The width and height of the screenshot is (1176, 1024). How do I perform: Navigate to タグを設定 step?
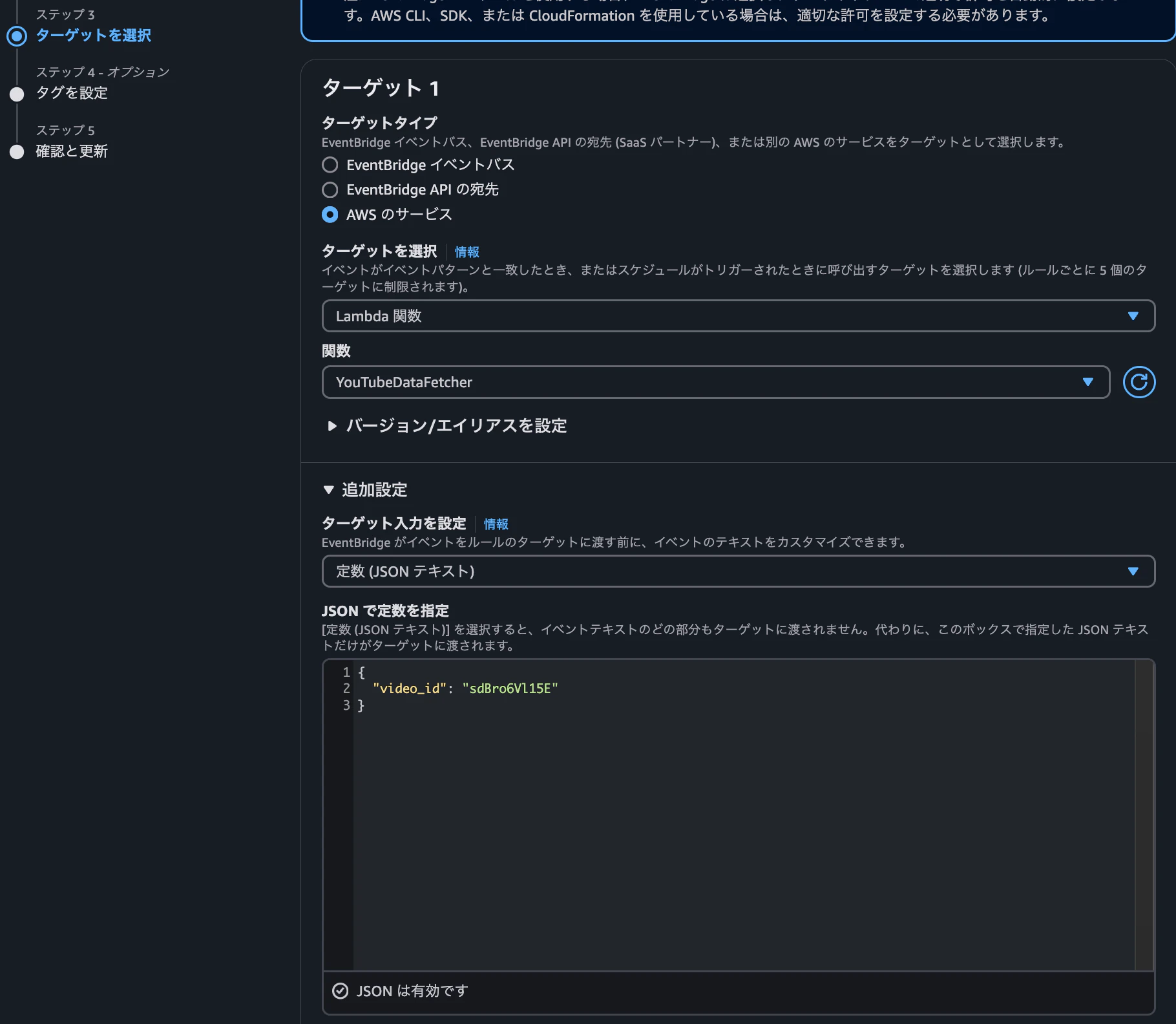72,93
